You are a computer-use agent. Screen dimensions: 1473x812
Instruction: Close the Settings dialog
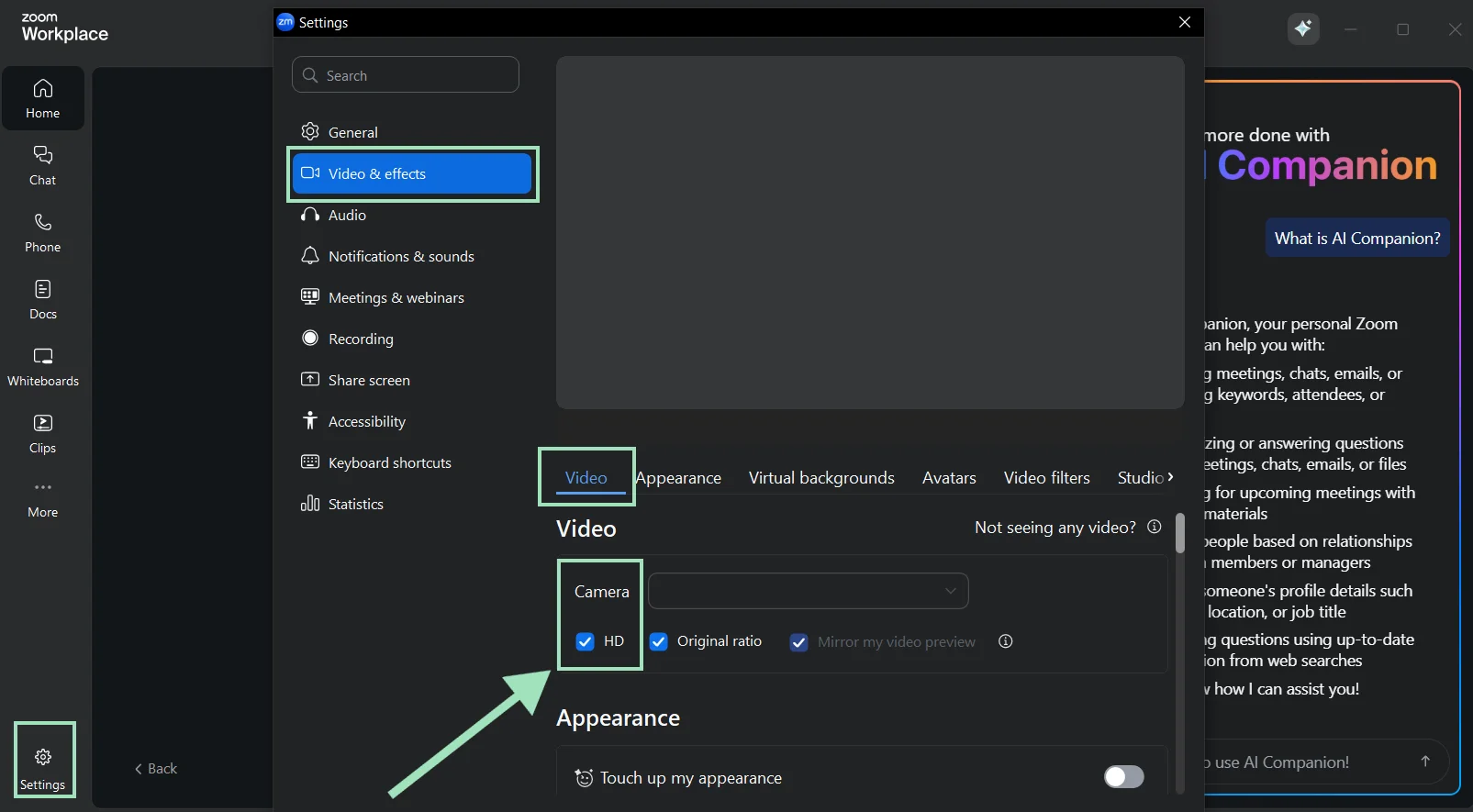pos(1185,22)
